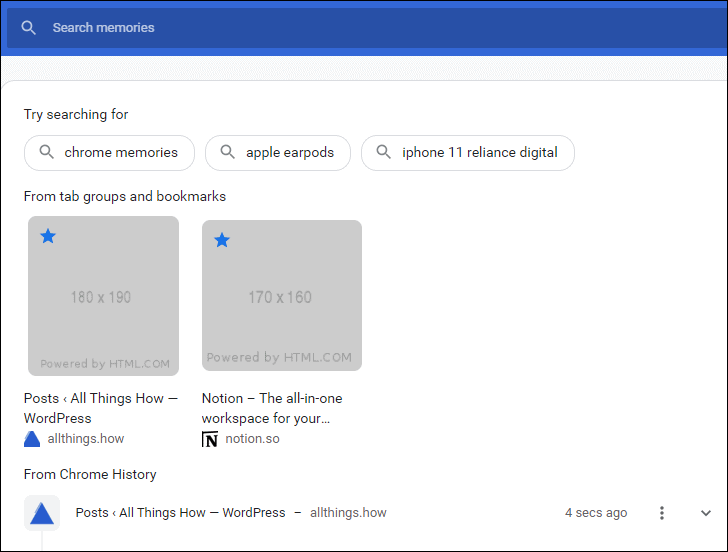Click the All Things How history entry icon
Viewport: 728px width, 552px height.
42,513
